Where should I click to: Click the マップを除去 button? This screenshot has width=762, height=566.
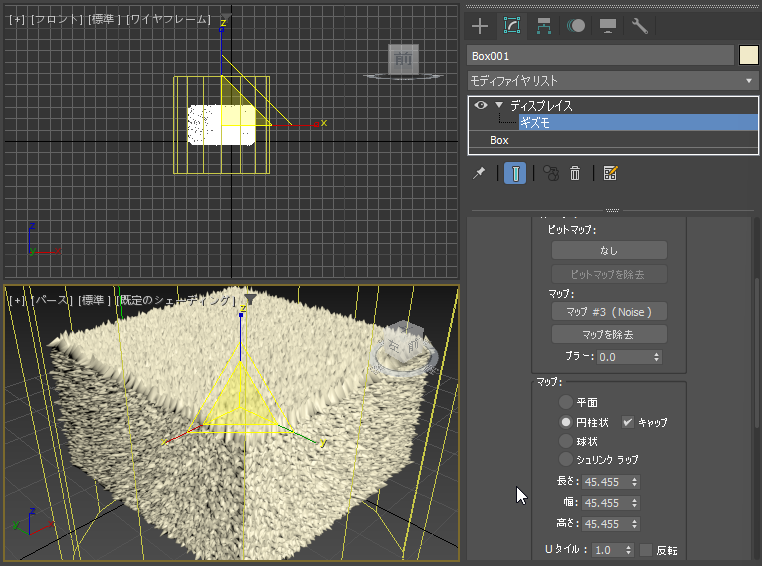pyautogui.click(x=609, y=334)
